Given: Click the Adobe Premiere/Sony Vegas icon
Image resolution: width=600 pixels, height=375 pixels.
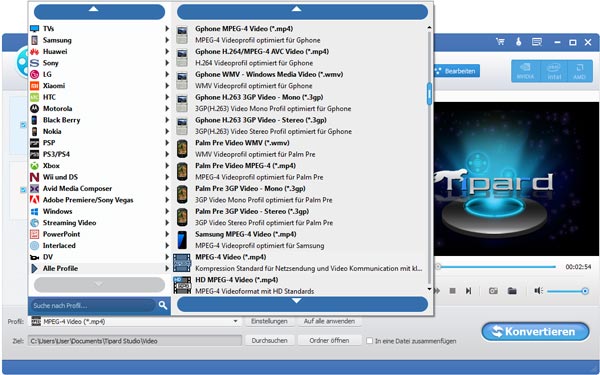Looking at the screenshot, I should (x=34, y=200).
